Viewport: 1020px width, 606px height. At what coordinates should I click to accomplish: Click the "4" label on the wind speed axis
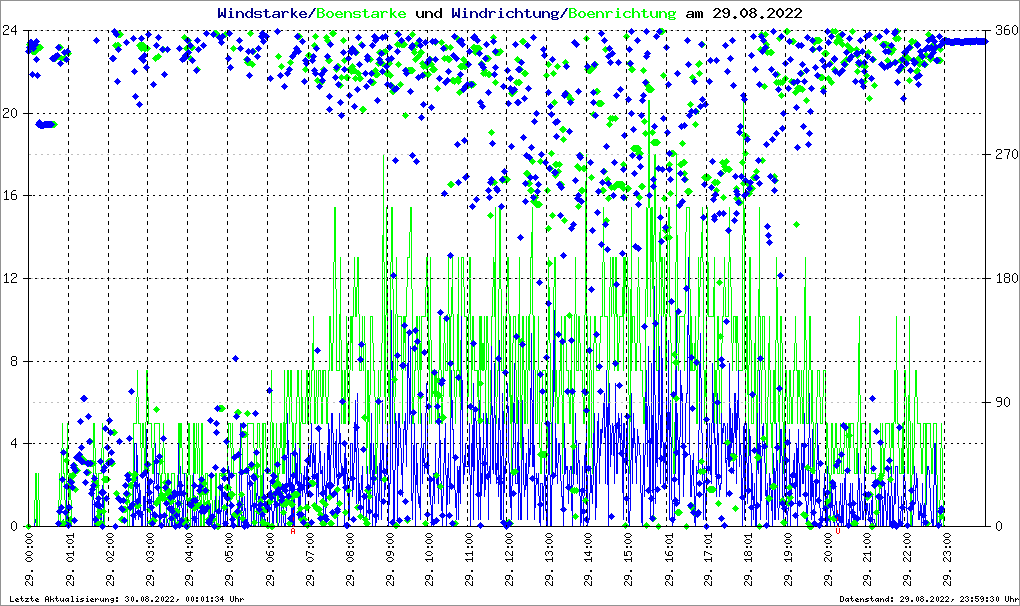14,443
